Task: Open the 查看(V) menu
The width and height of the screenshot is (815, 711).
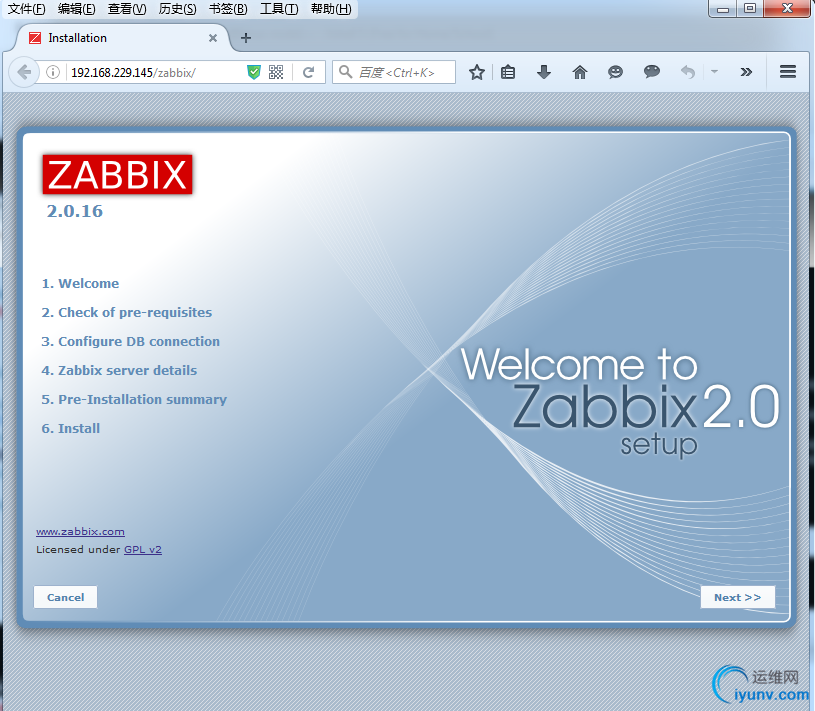Action: coord(127,9)
